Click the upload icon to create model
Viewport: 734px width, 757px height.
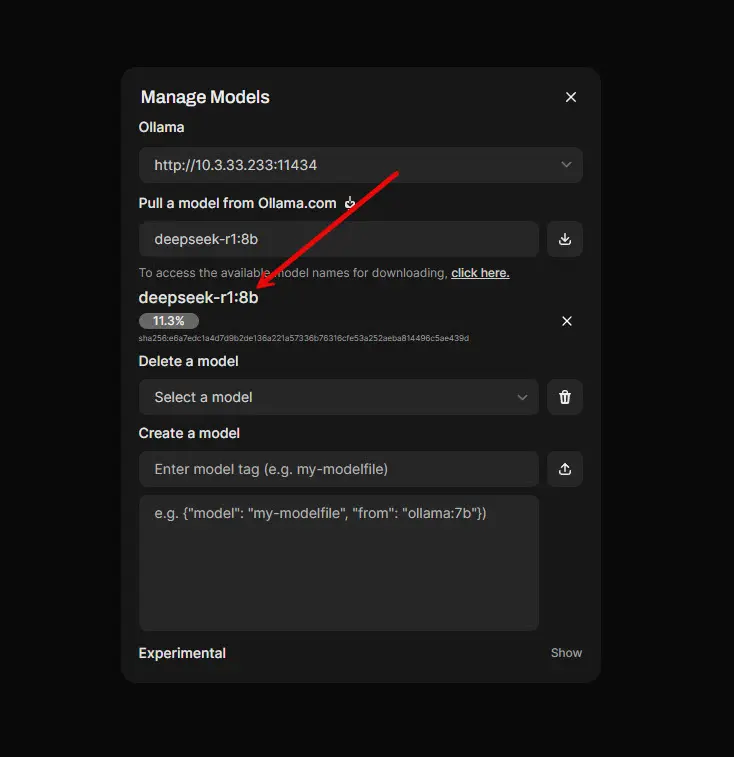(565, 469)
